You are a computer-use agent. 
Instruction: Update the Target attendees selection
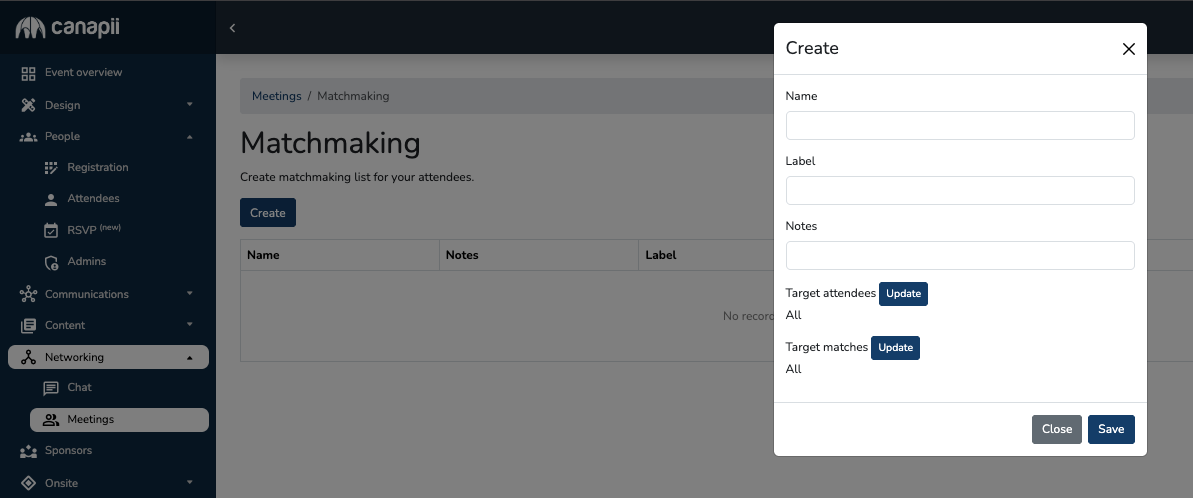903,294
